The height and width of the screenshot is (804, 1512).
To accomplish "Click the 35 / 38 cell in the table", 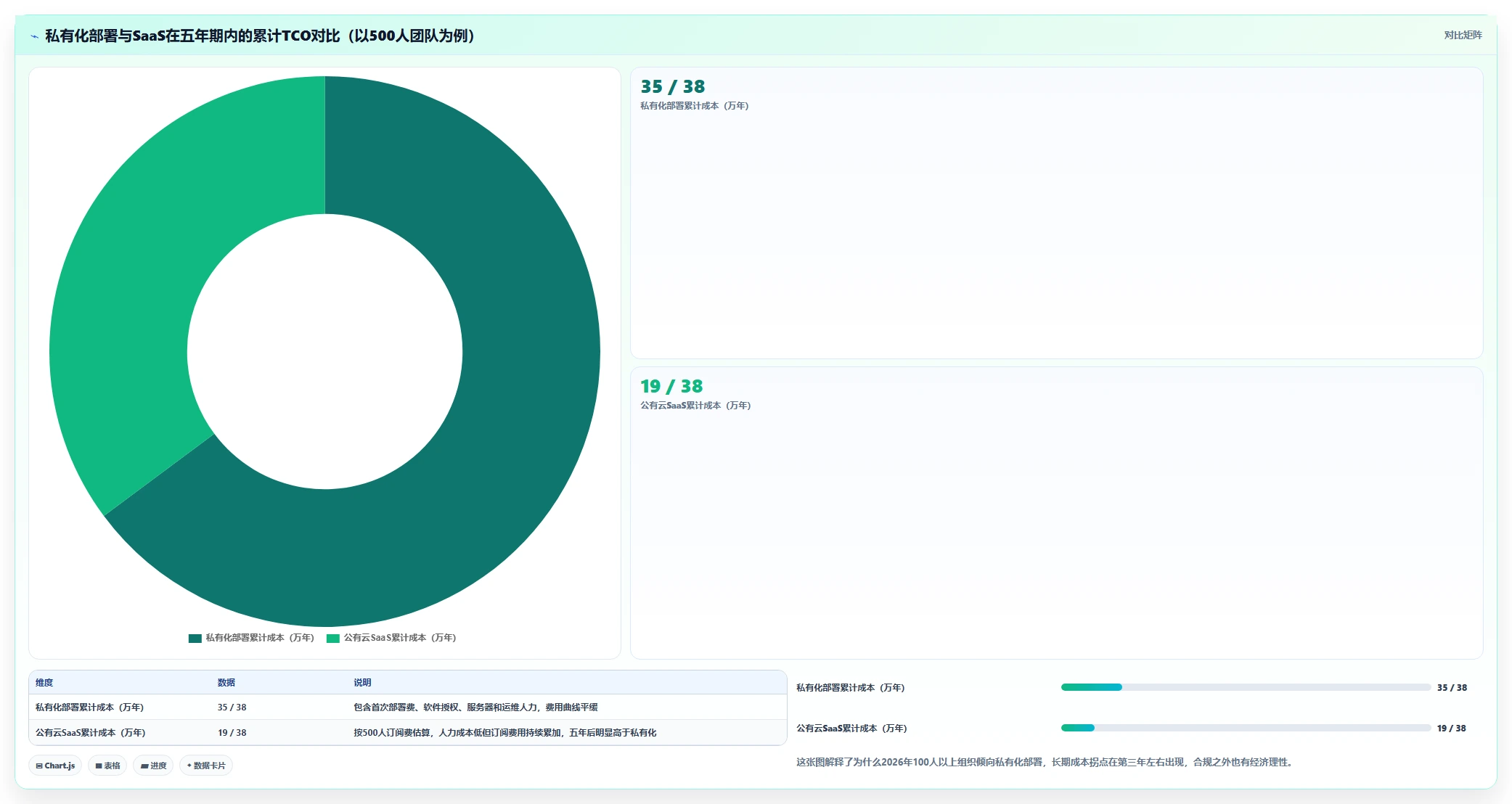I will pos(232,707).
